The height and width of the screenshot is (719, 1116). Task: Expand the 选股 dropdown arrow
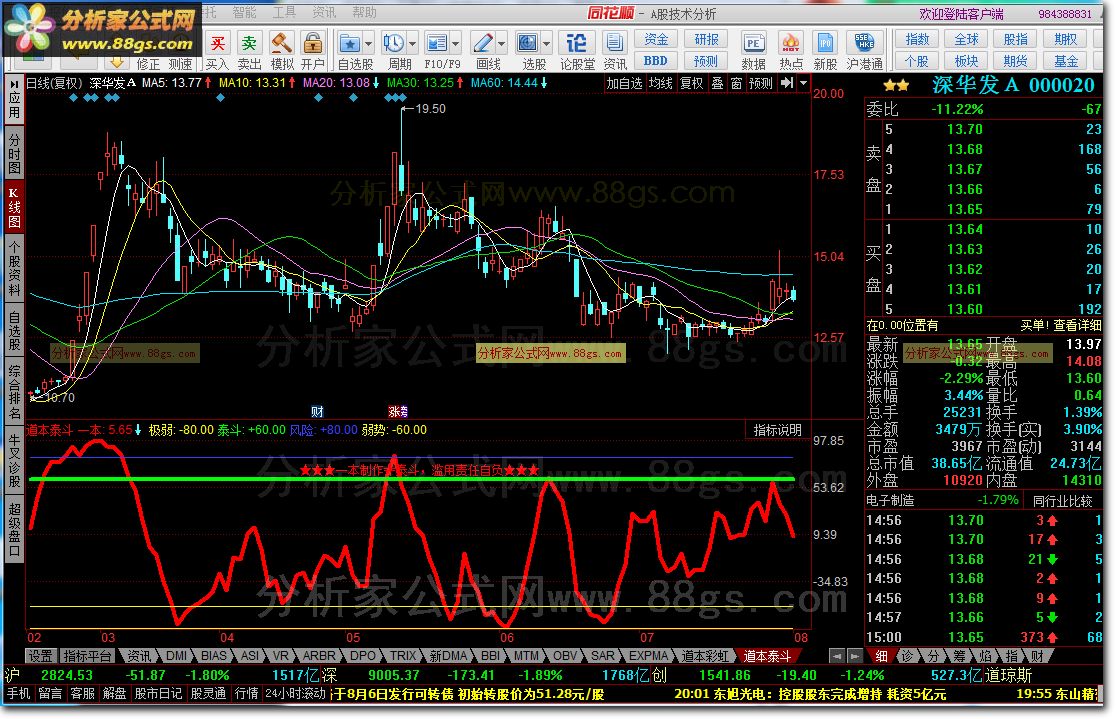point(546,43)
